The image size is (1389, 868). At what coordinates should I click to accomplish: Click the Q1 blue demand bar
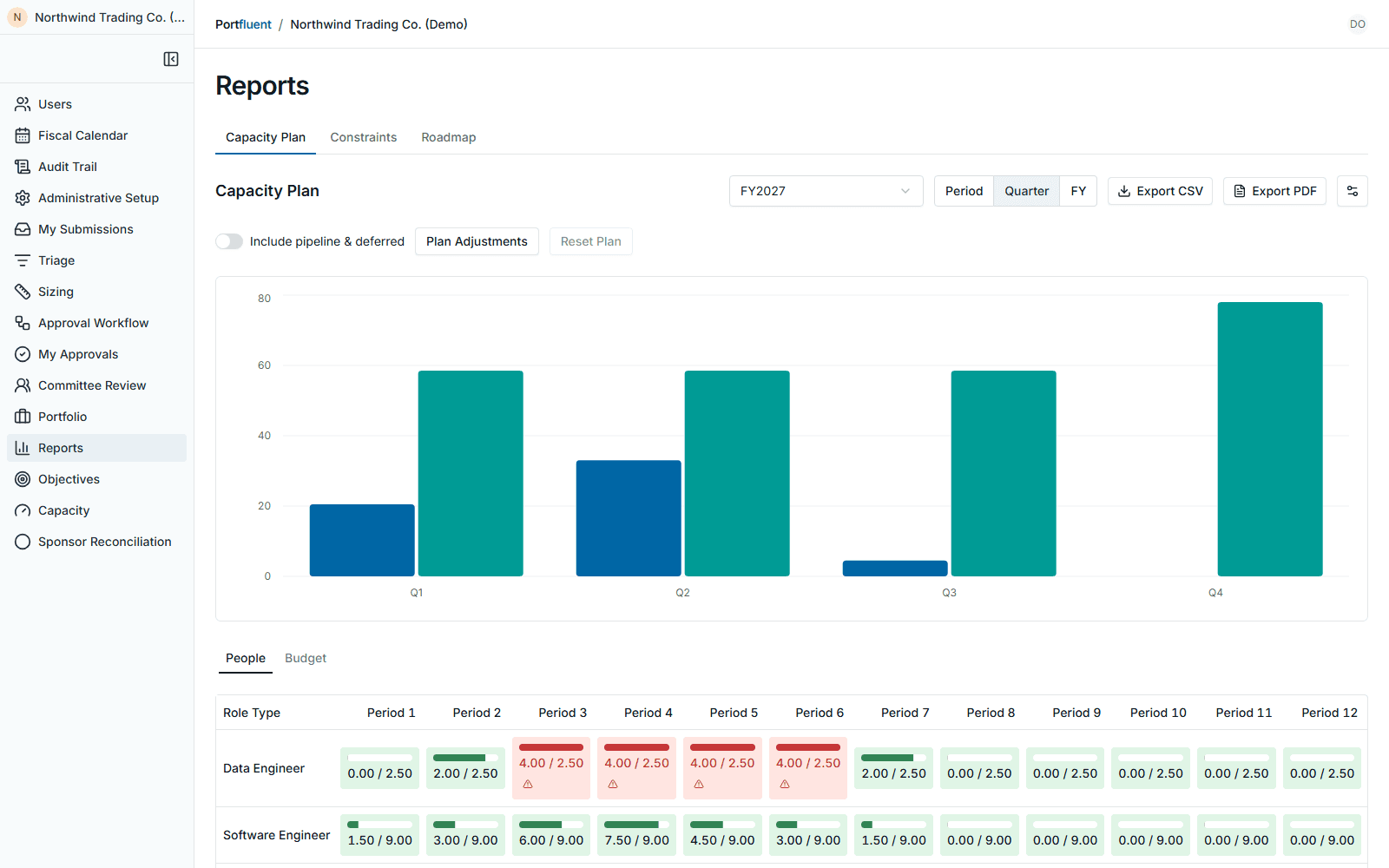click(362, 540)
